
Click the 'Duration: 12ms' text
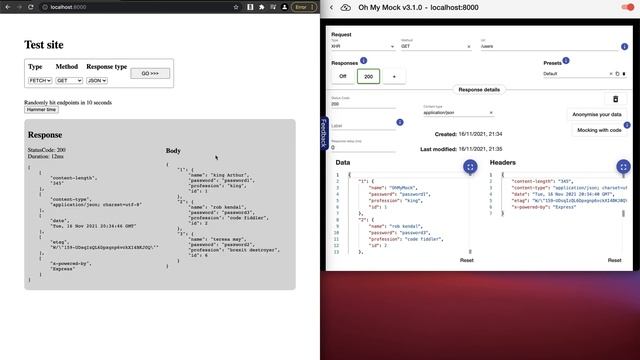(x=45, y=156)
